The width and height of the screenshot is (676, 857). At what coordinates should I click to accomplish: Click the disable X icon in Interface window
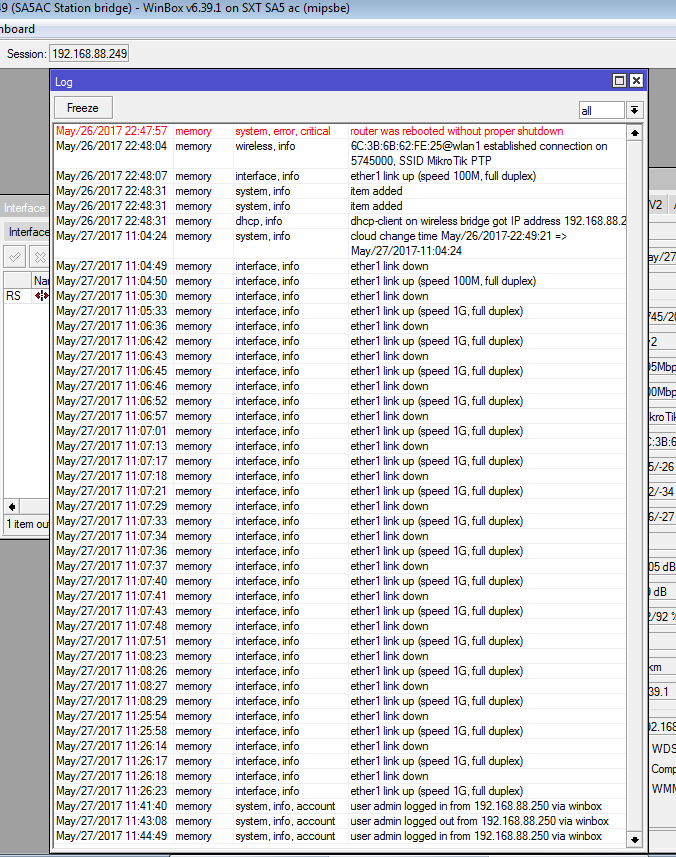pyautogui.click(x=39, y=256)
